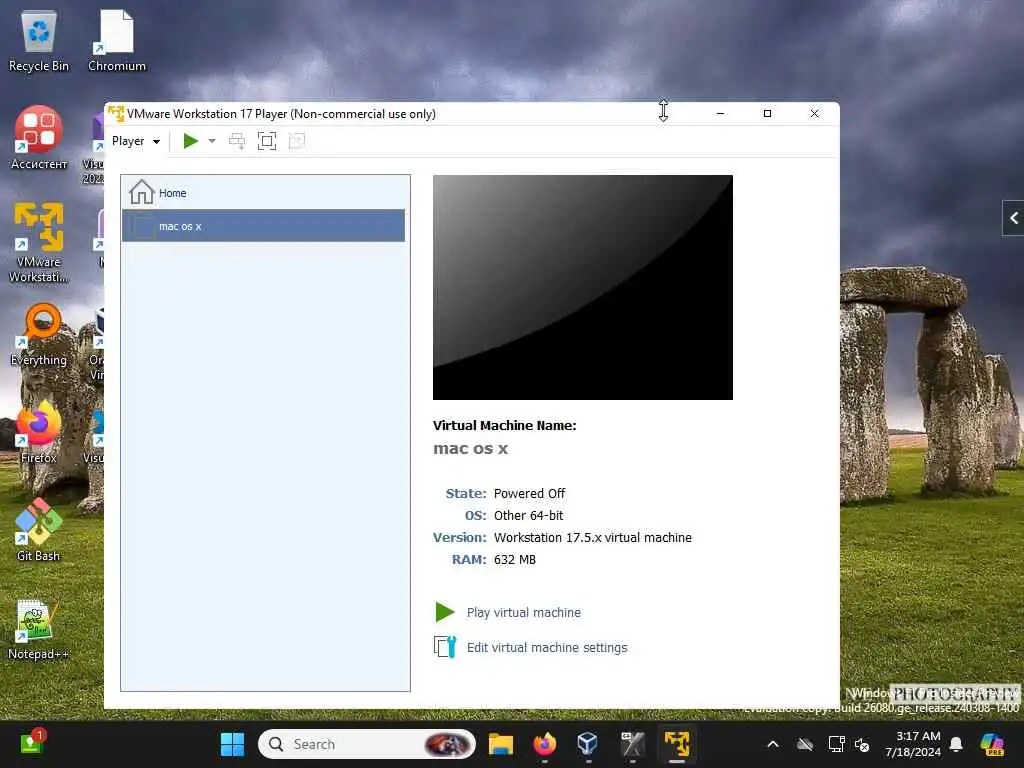Open VirtualBox cube icon in taskbar
Viewport: 1024px width, 768px height.
tap(587, 744)
